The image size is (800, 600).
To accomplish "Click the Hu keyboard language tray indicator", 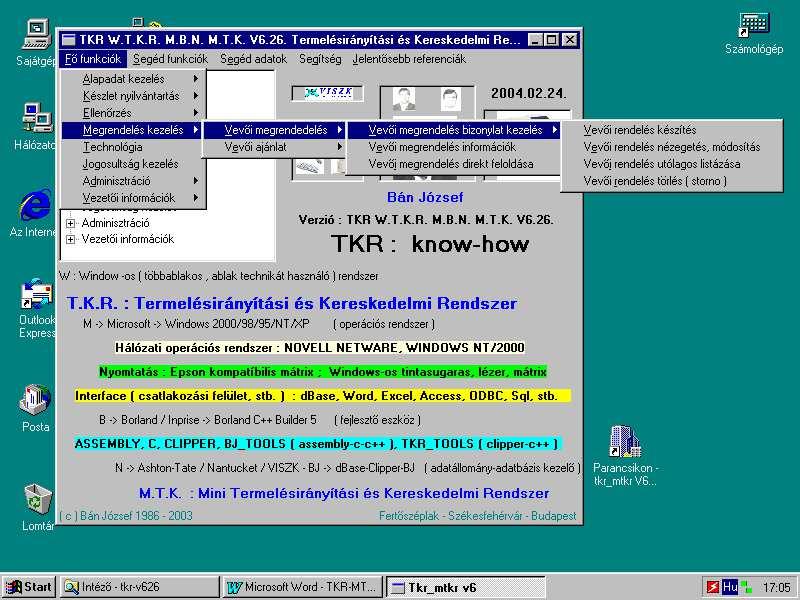I will tap(730, 587).
